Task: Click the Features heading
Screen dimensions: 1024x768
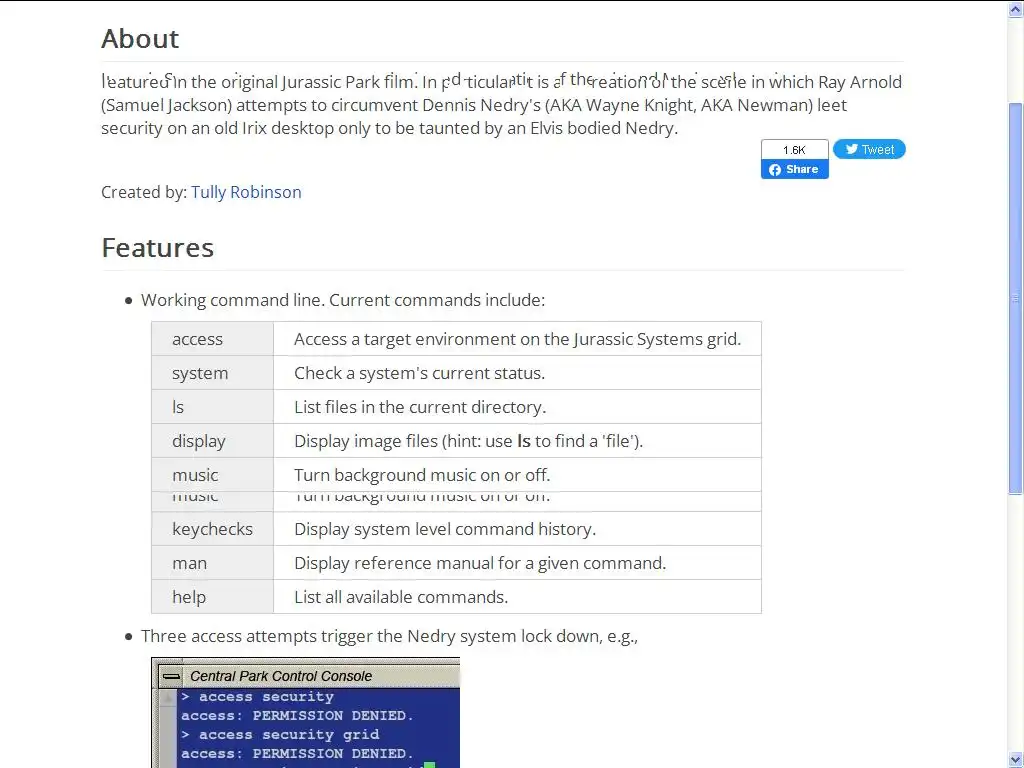Action: [x=157, y=248]
